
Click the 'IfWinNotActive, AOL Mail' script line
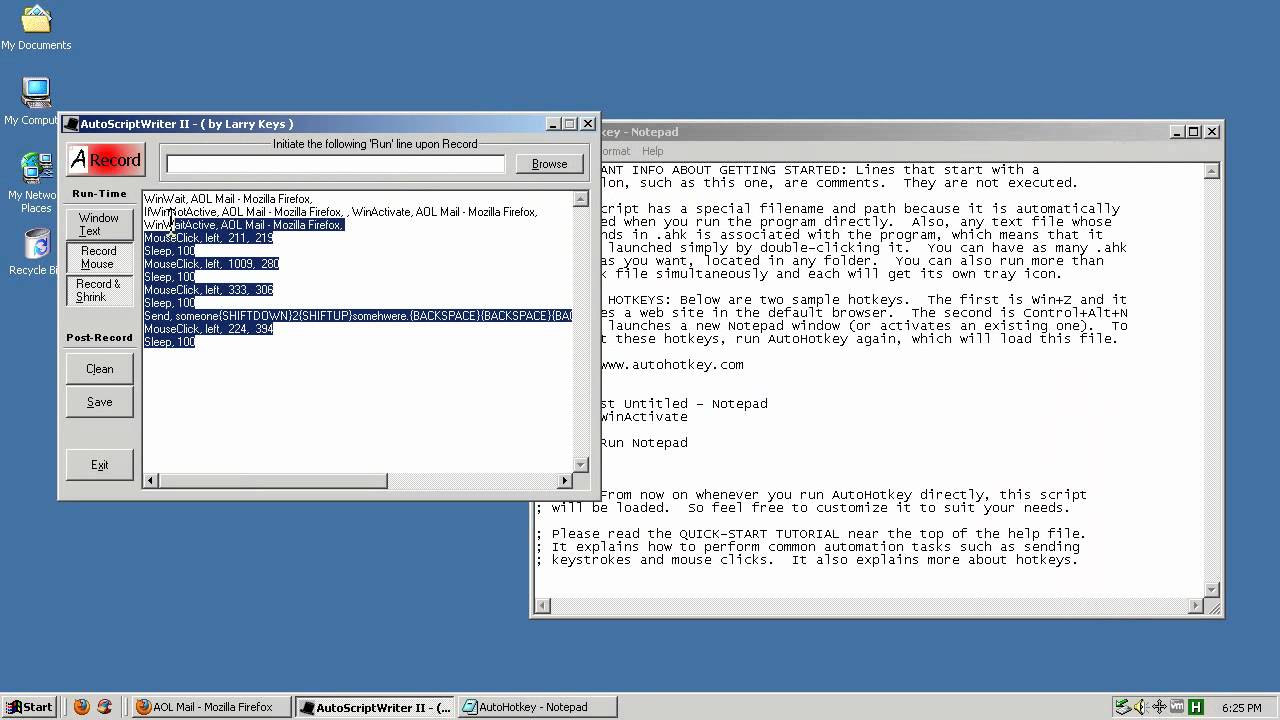pos(340,212)
